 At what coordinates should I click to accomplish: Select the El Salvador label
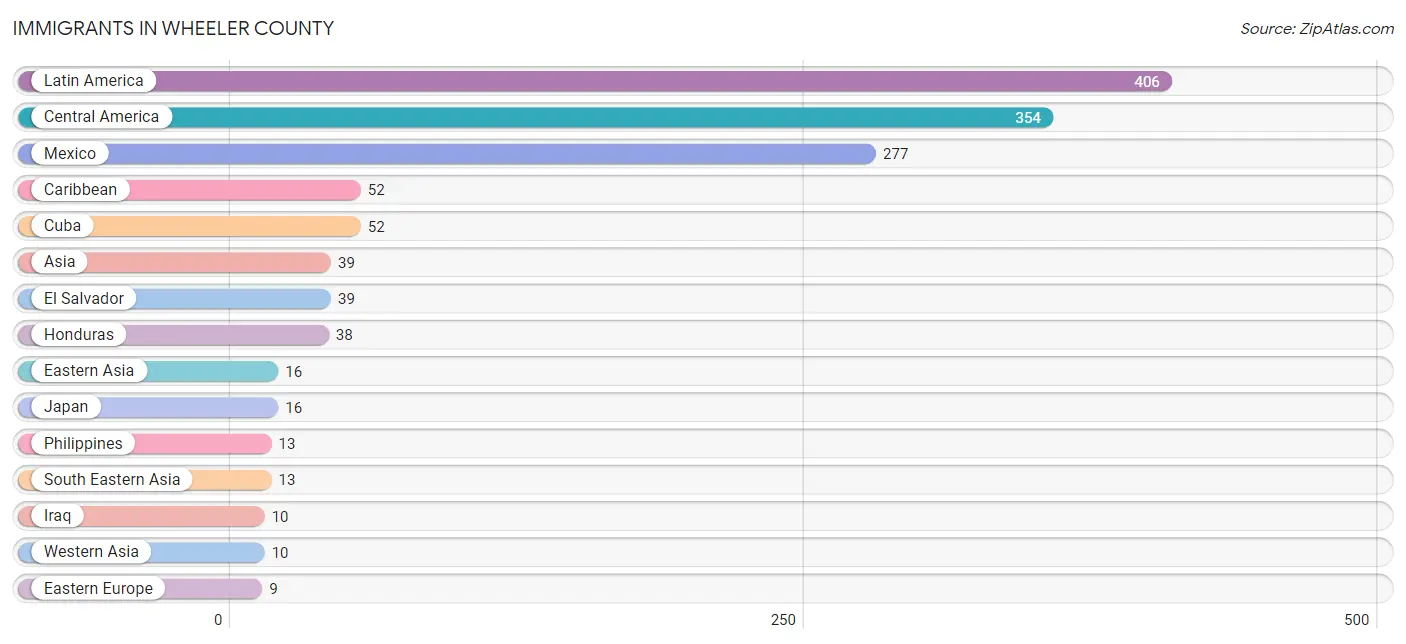84,298
